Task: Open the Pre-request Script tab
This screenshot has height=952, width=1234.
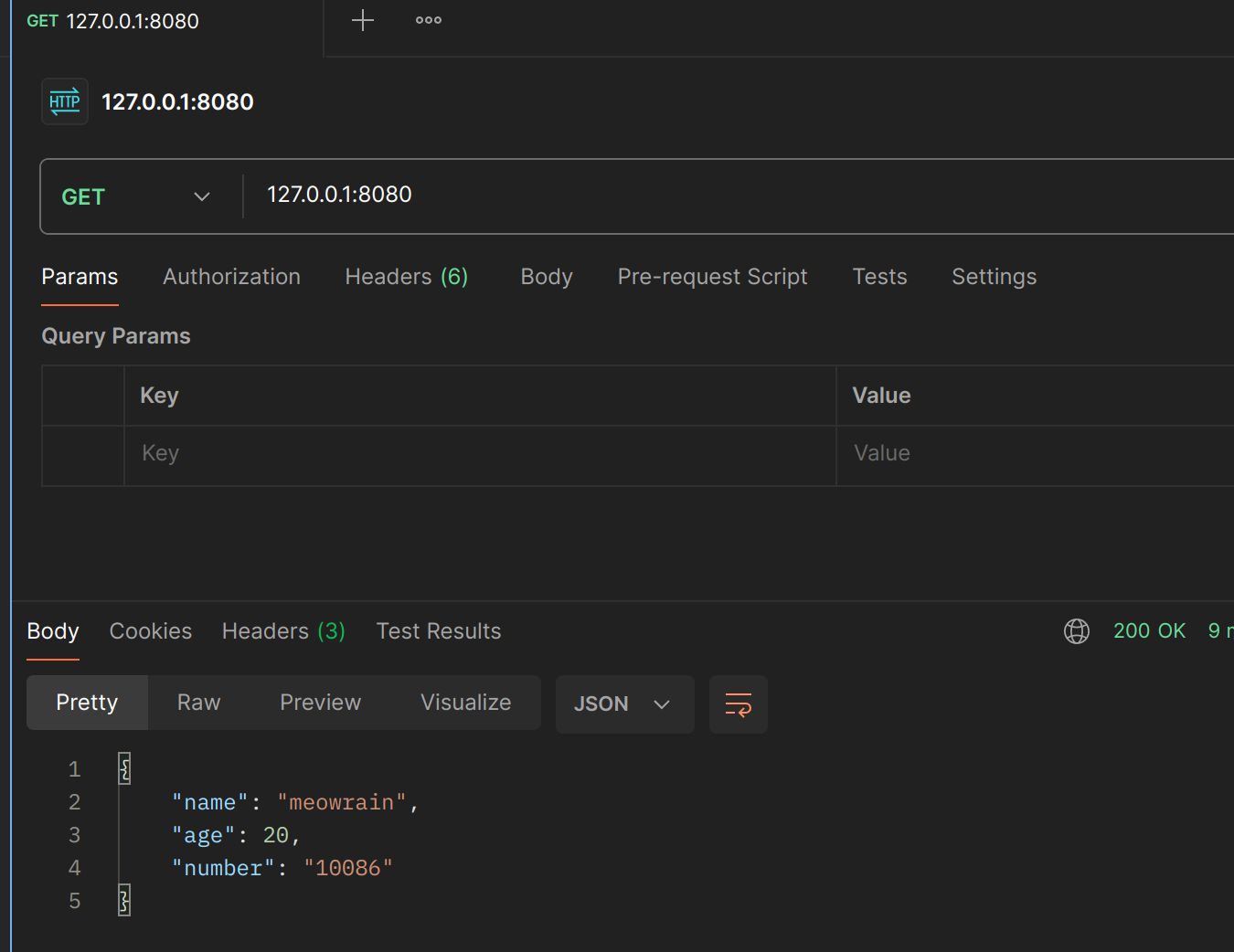Action: point(712,277)
